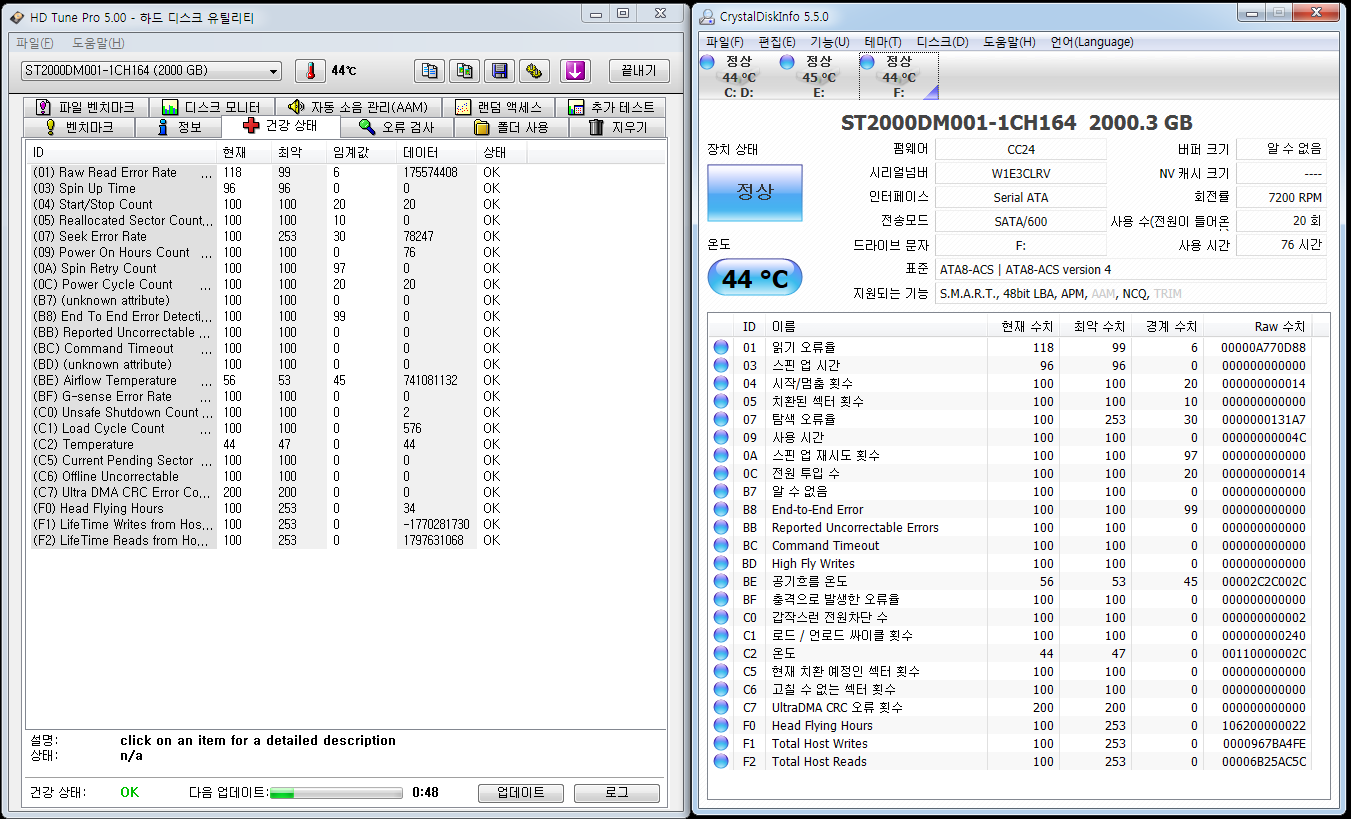
Task: Click the status circle for row 05
Action: (x=721, y=402)
